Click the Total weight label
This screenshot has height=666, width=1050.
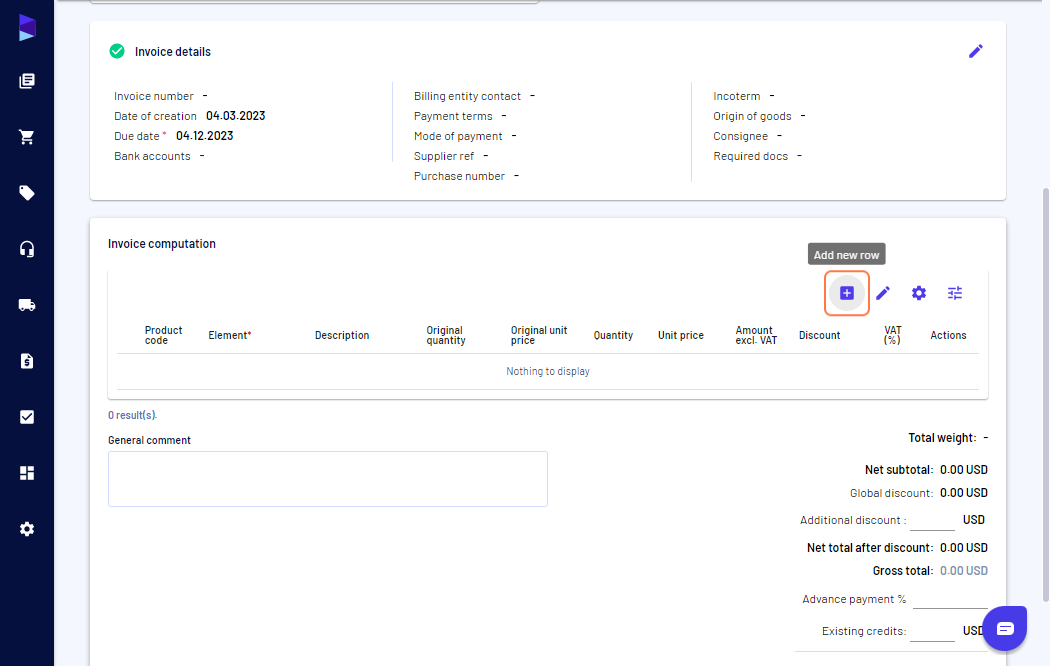942,438
